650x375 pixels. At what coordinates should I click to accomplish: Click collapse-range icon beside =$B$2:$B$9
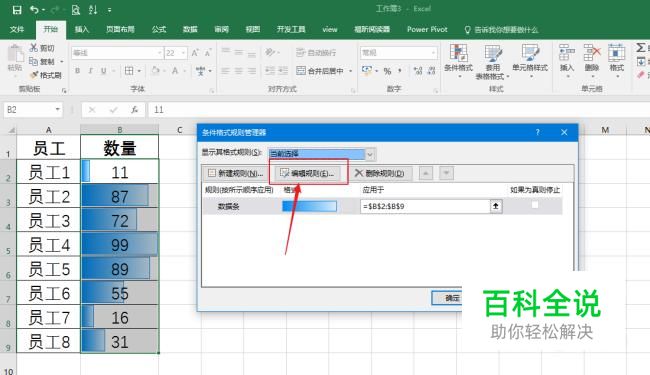click(x=496, y=206)
